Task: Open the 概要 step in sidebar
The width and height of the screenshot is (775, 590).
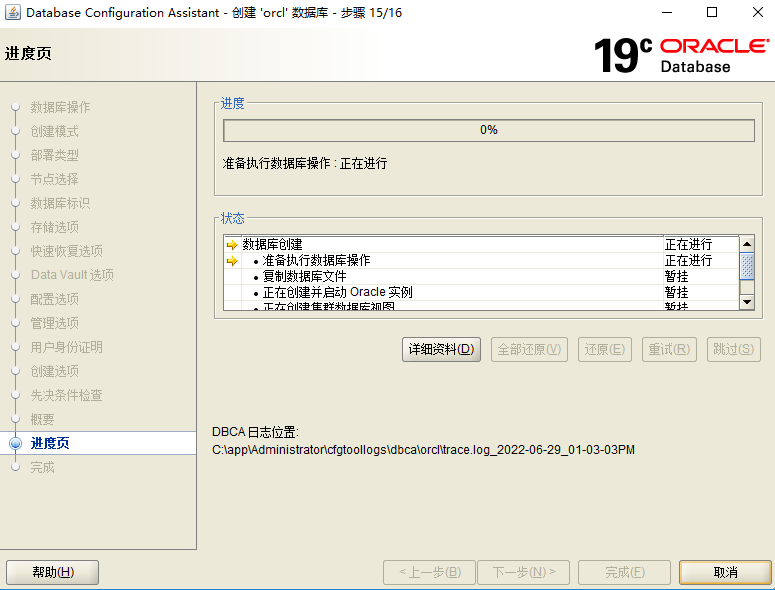Action: click(42, 420)
